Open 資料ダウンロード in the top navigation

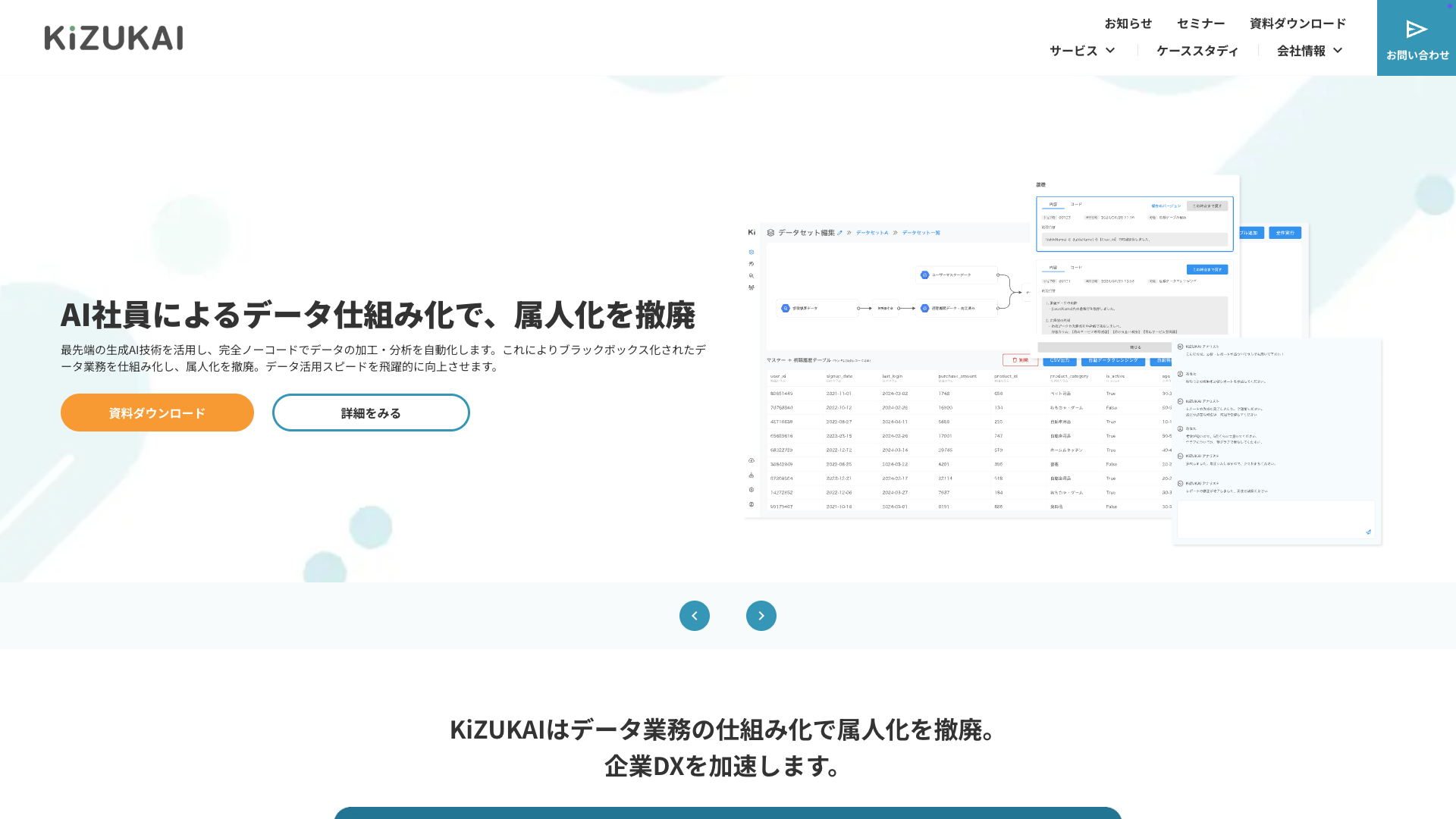[x=1298, y=24]
